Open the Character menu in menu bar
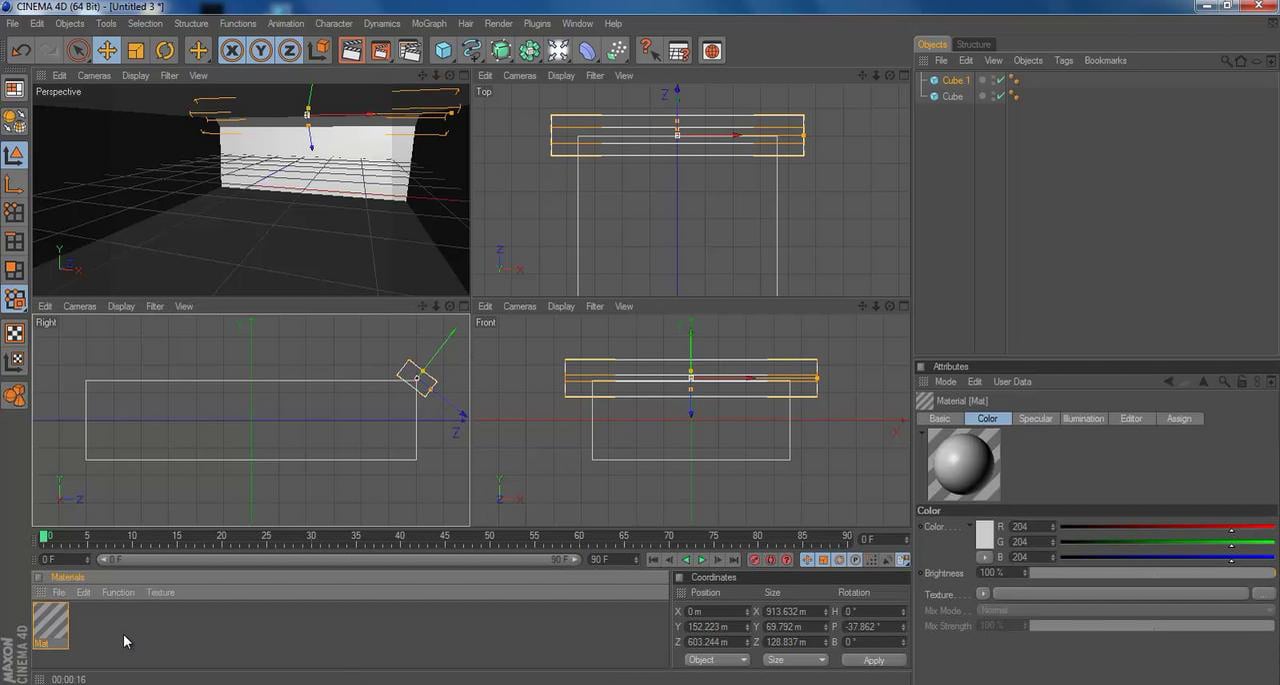 pyautogui.click(x=334, y=23)
